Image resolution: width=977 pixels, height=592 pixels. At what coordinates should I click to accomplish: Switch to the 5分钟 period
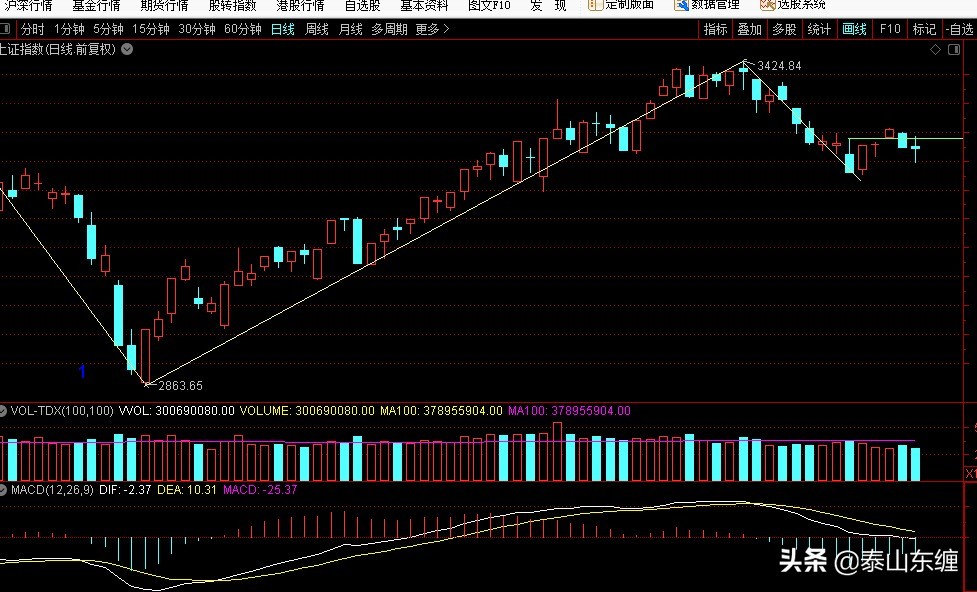point(108,29)
